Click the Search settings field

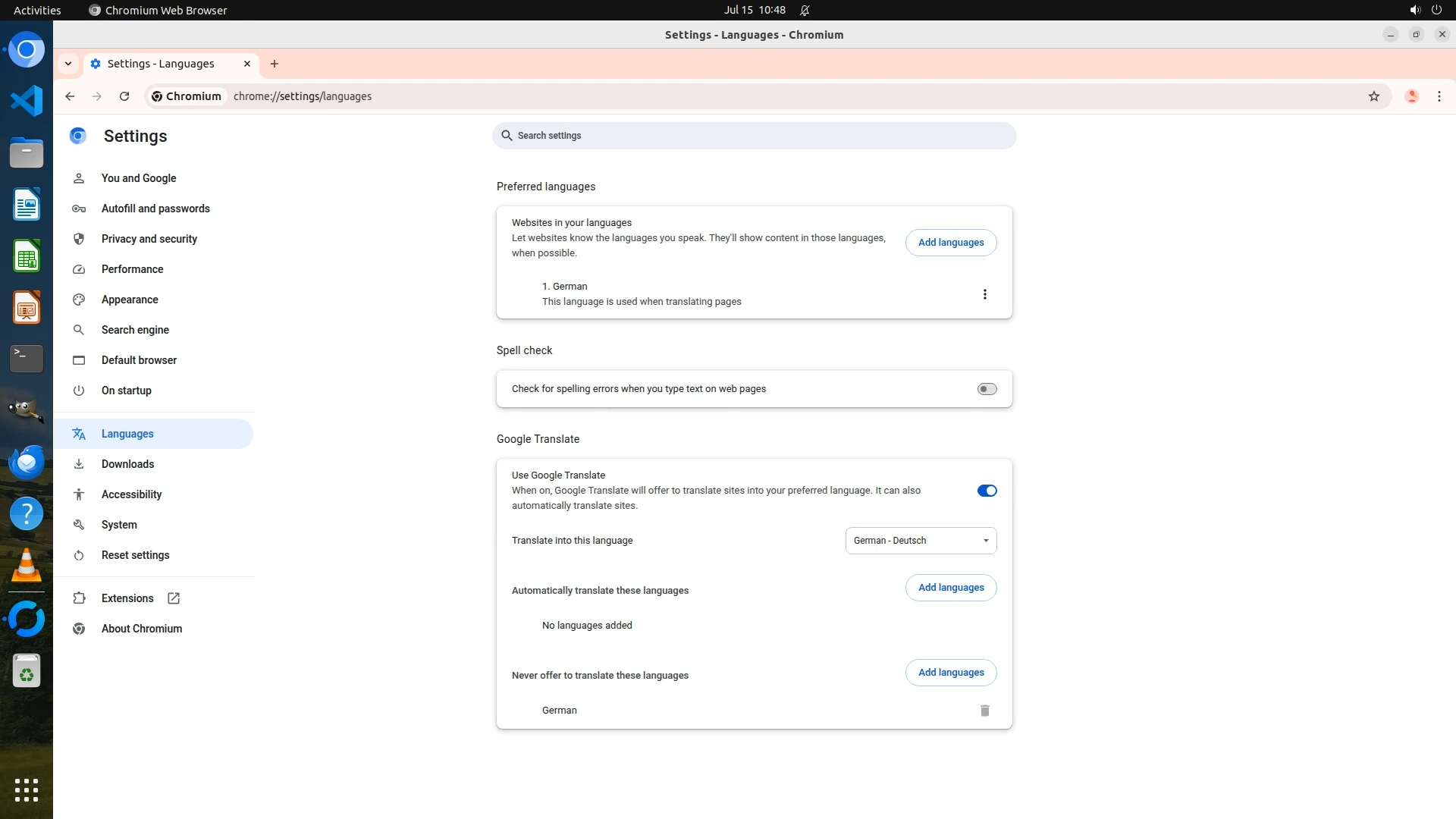pos(754,136)
